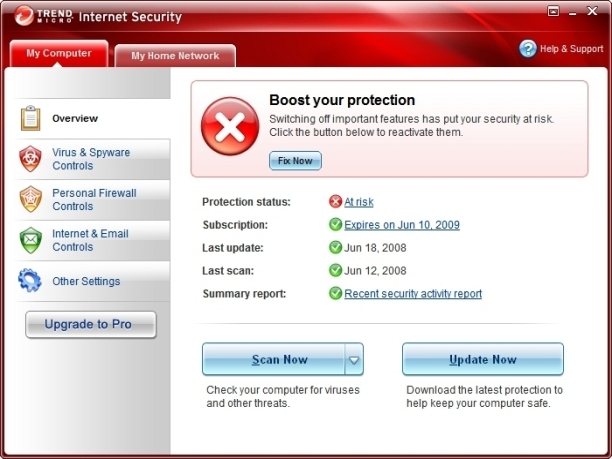Click the Personal Firewall orange shield icon
This screenshot has height=459, width=612.
coord(30,199)
